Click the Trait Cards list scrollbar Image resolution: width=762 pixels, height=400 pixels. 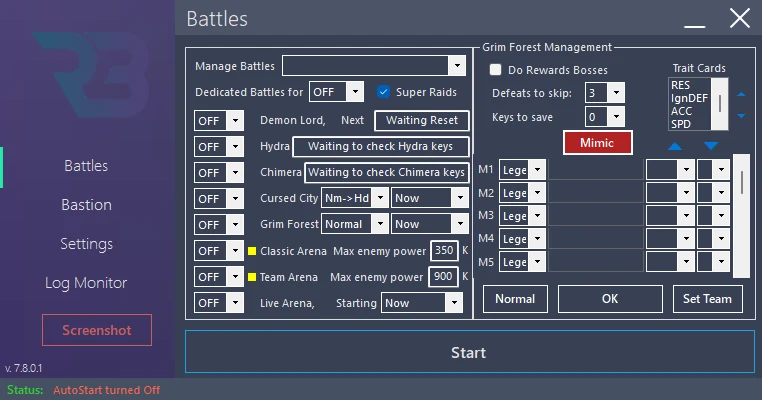720,104
